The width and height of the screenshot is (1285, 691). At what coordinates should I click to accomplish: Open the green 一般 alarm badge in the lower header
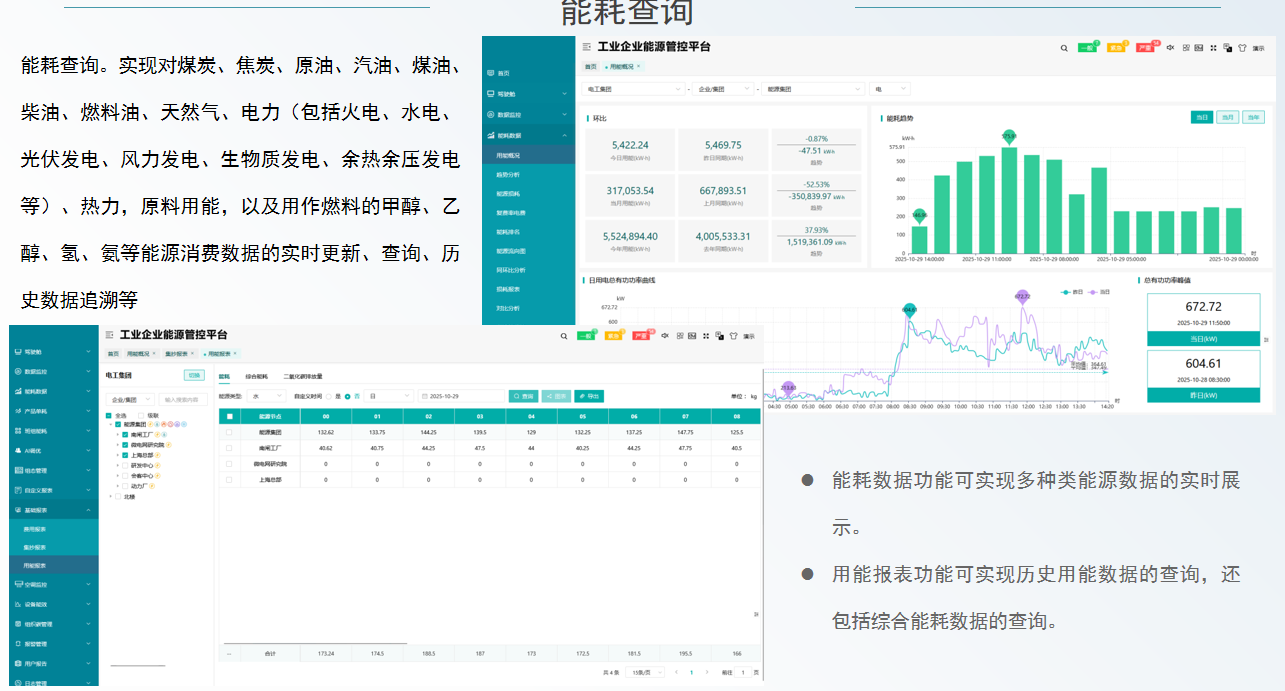pyautogui.click(x=588, y=335)
